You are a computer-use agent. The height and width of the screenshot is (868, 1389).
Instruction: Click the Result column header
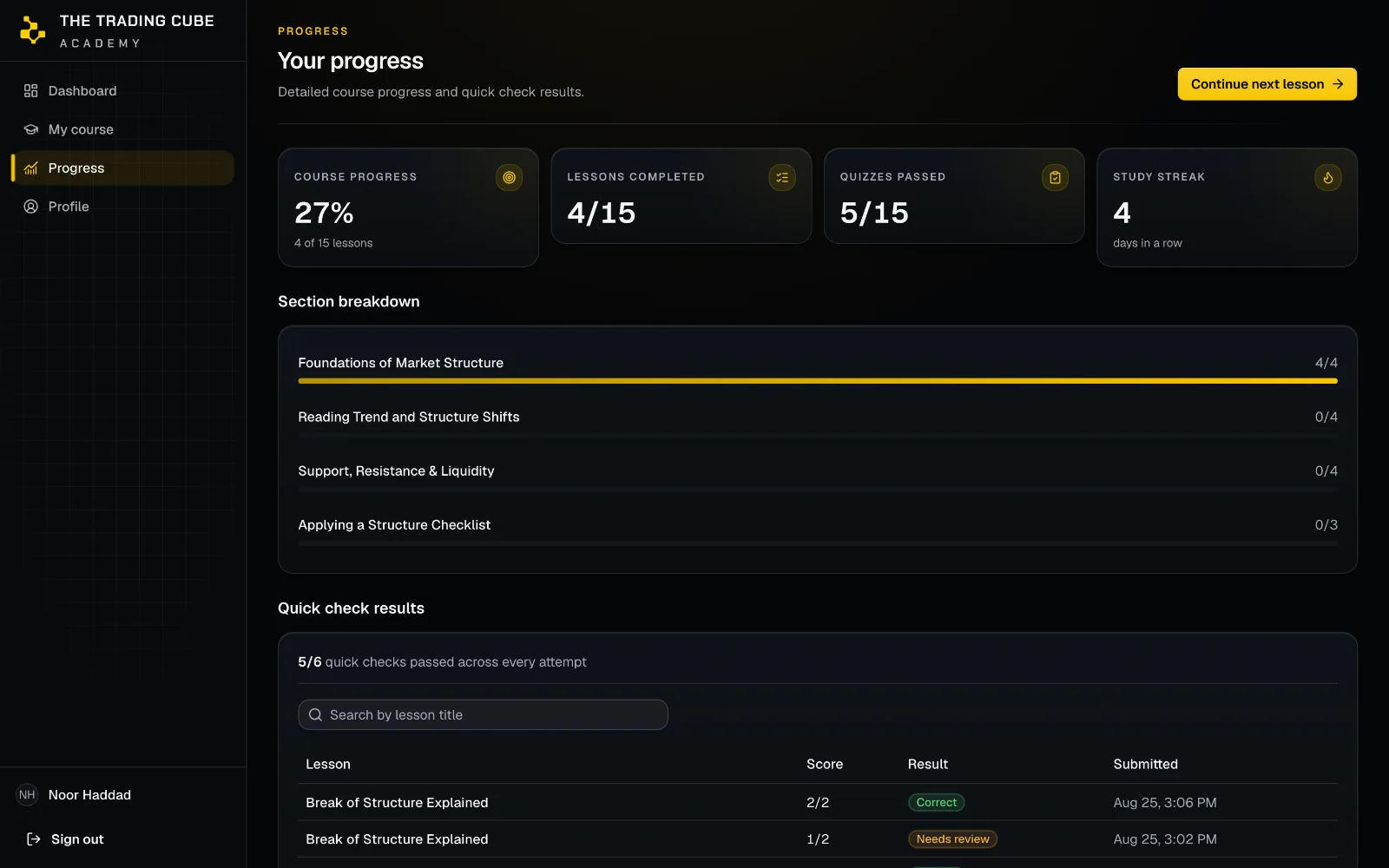[x=928, y=765]
